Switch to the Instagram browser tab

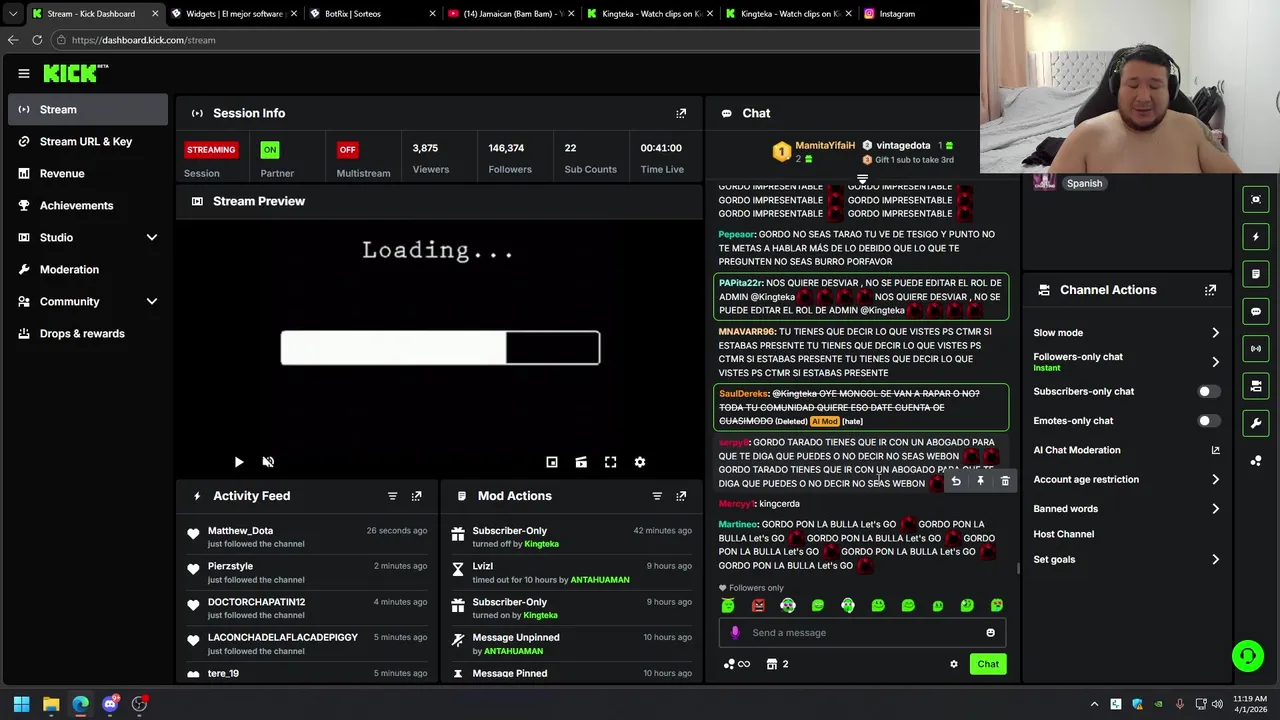918,14
